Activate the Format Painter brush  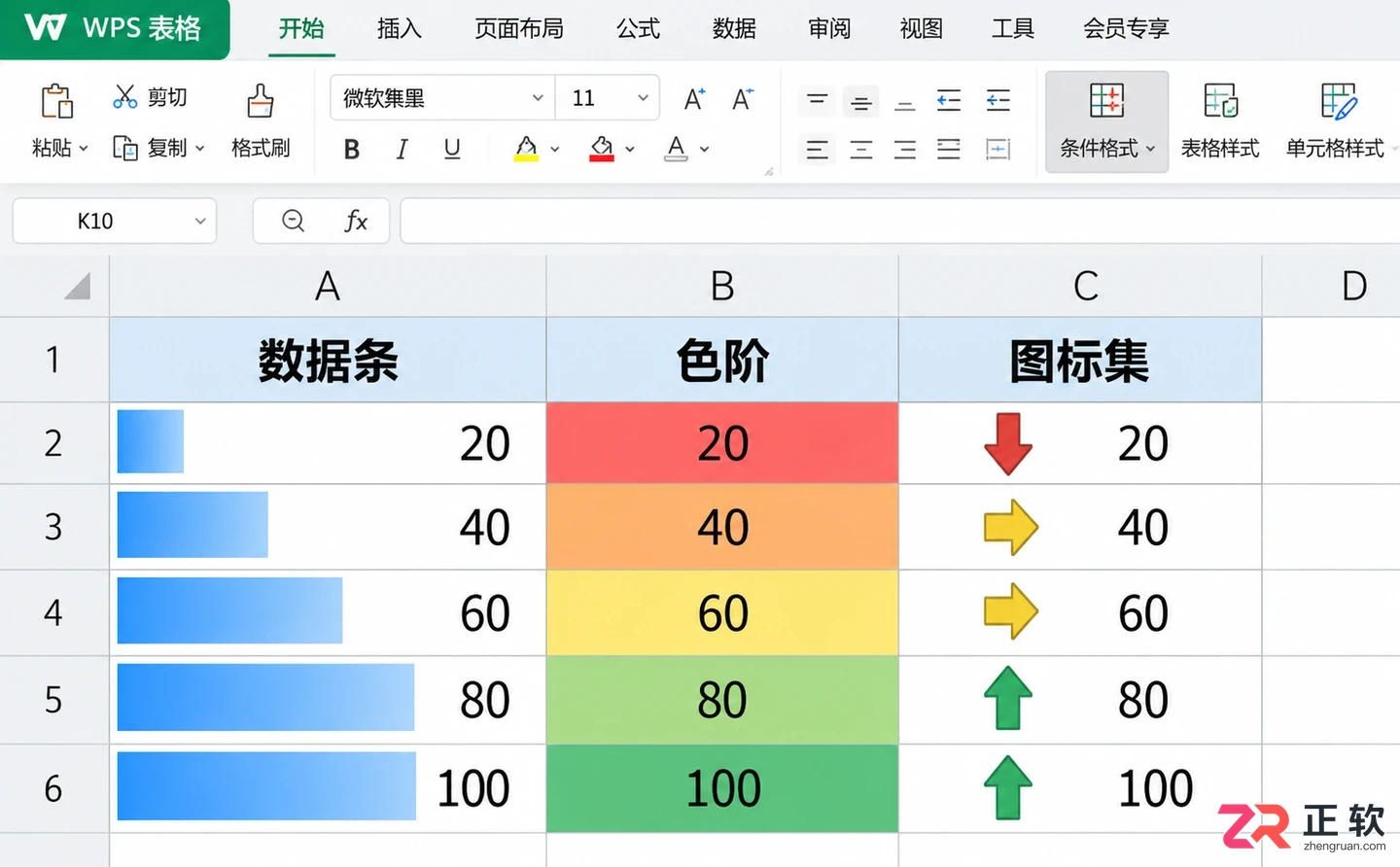coord(260,100)
